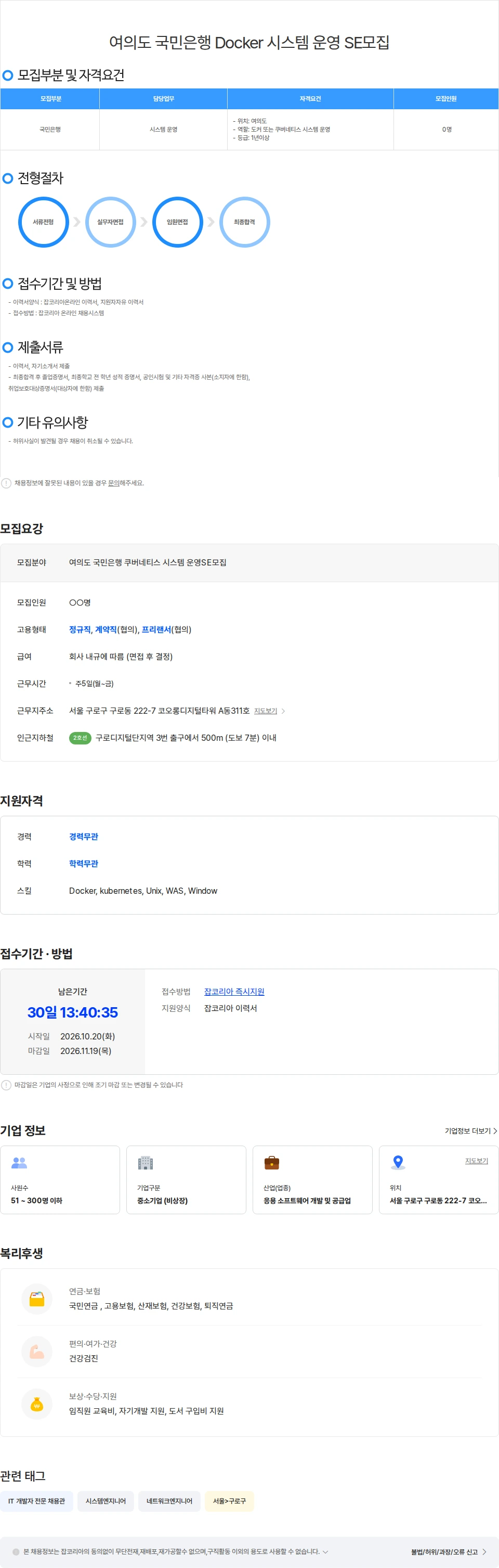The height and width of the screenshot is (1568, 499).
Task: Click the 담당업무 table header
Action: pyautogui.click(x=164, y=99)
